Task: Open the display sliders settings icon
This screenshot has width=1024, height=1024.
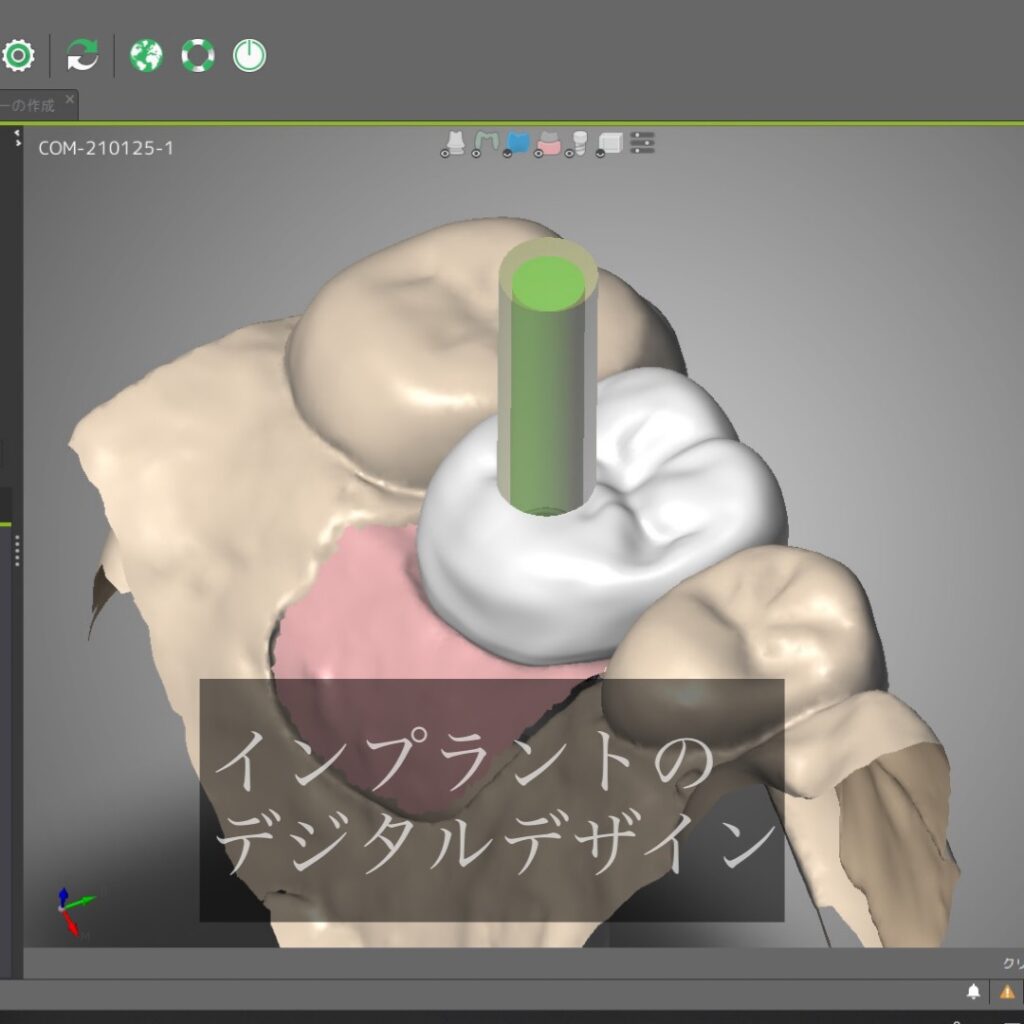Action: pos(641,143)
